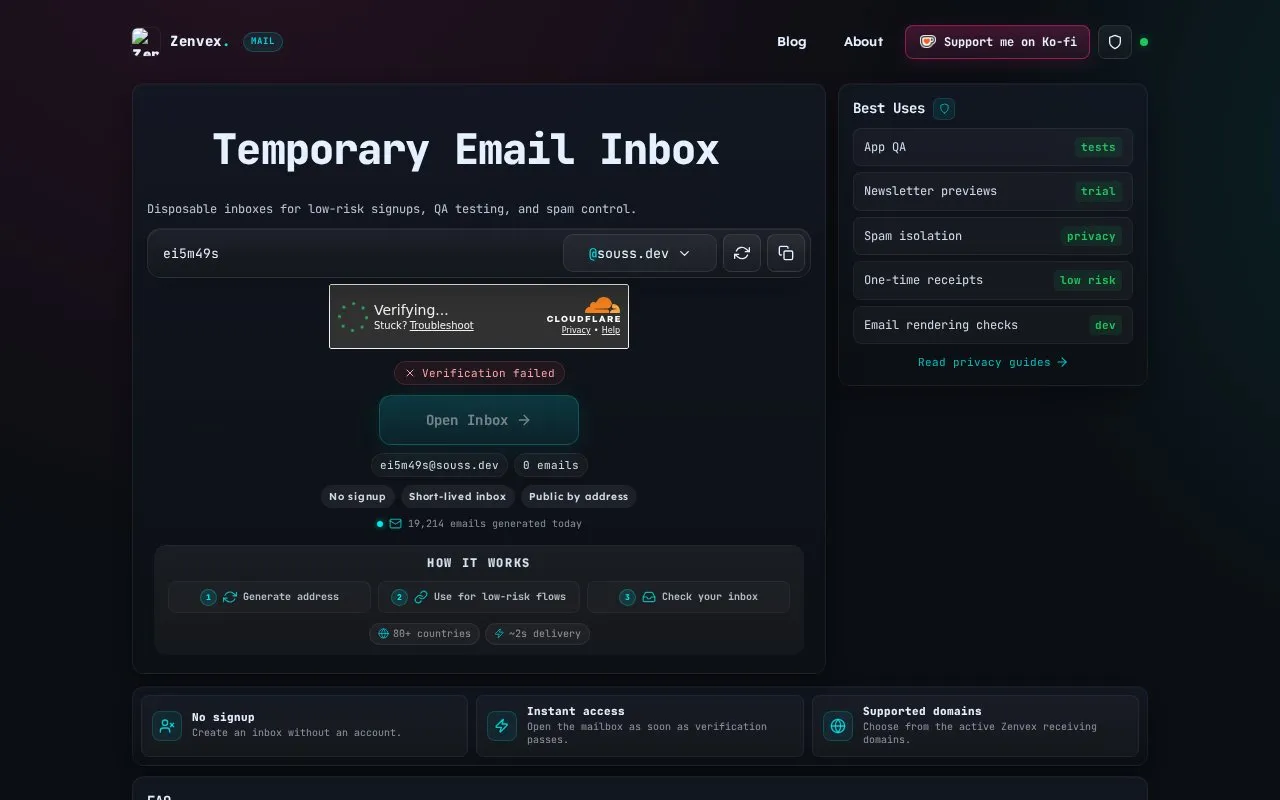Select the One-time receipts row
Image resolution: width=1280 pixels, height=800 pixels.
[993, 280]
